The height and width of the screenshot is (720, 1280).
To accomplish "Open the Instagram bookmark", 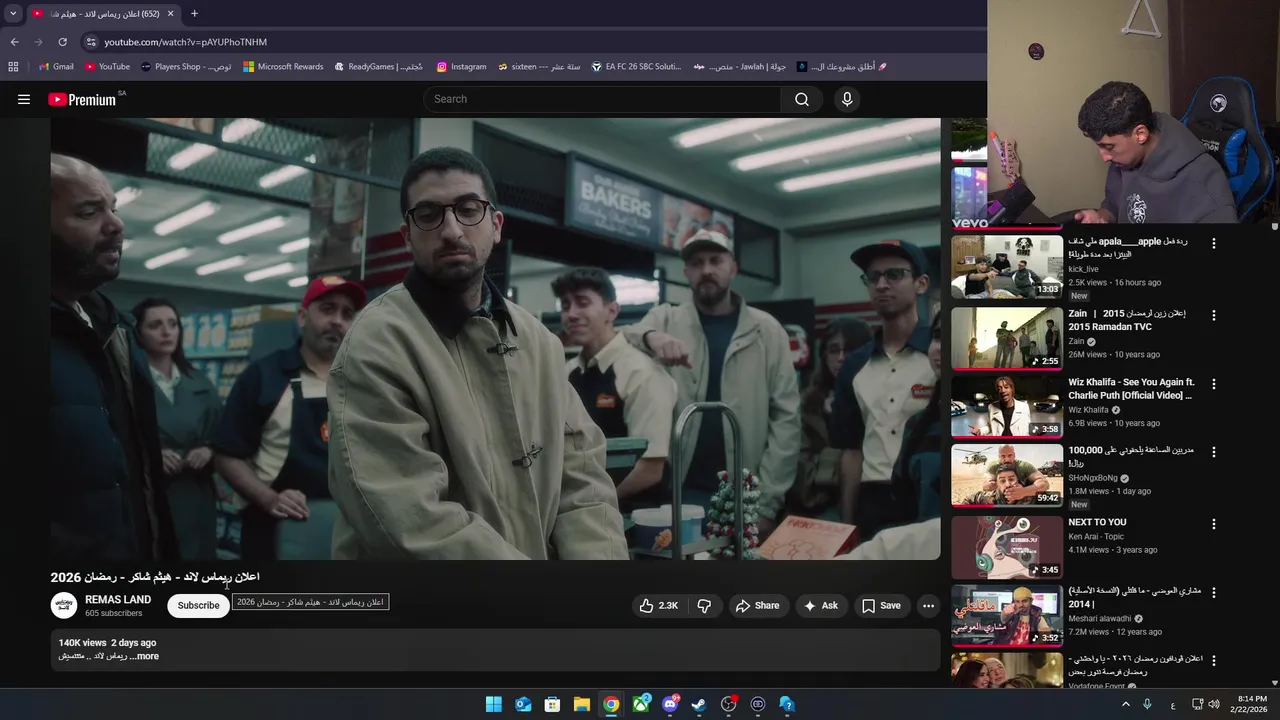I will point(461,67).
